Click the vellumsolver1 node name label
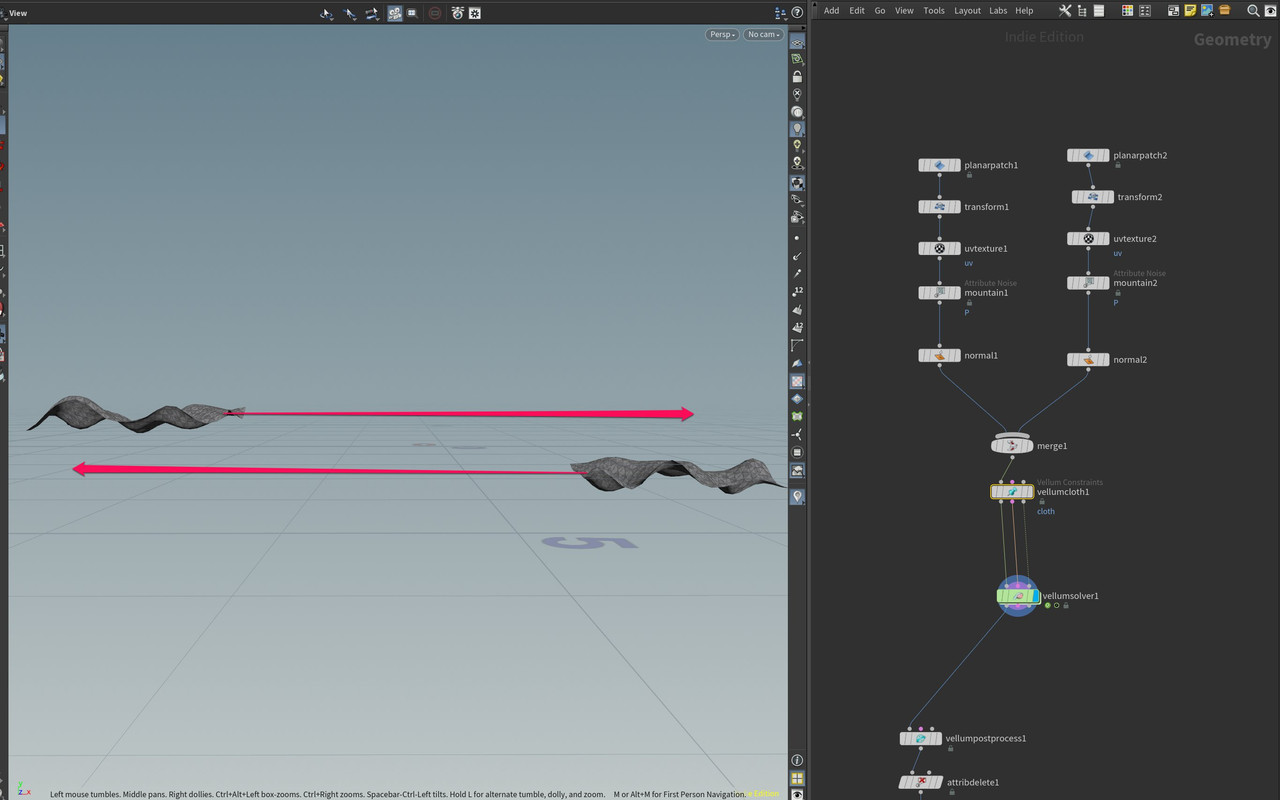 (x=1071, y=596)
